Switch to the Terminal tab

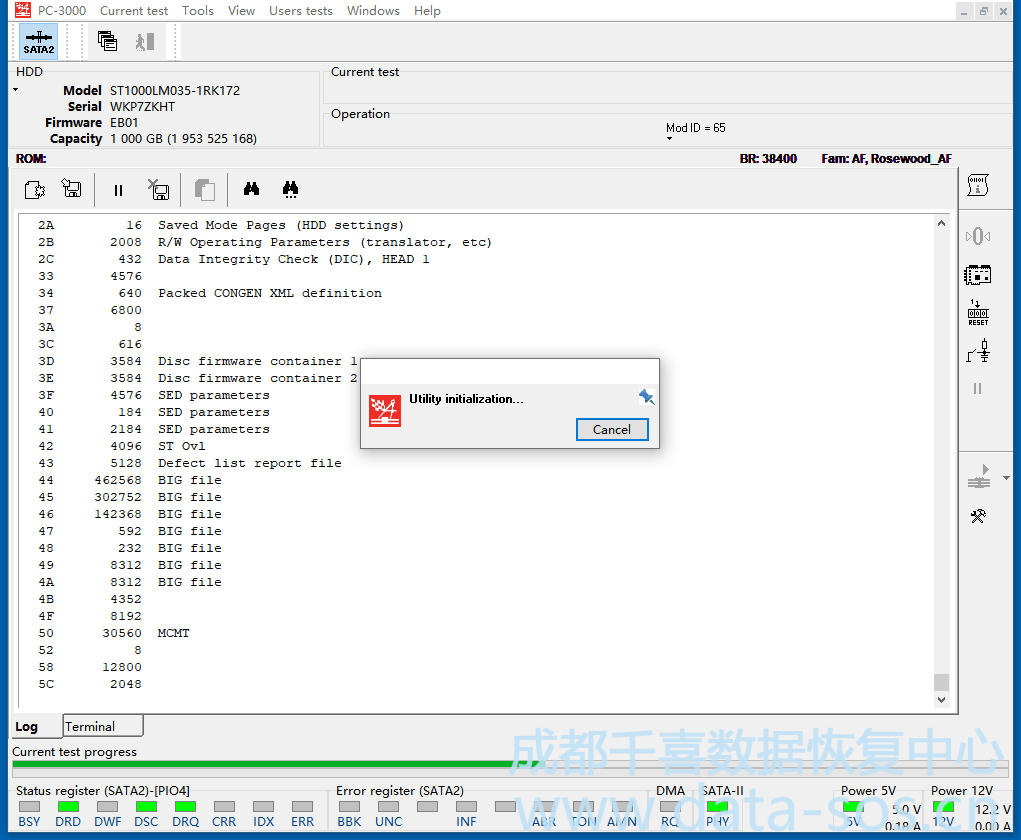coord(90,726)
